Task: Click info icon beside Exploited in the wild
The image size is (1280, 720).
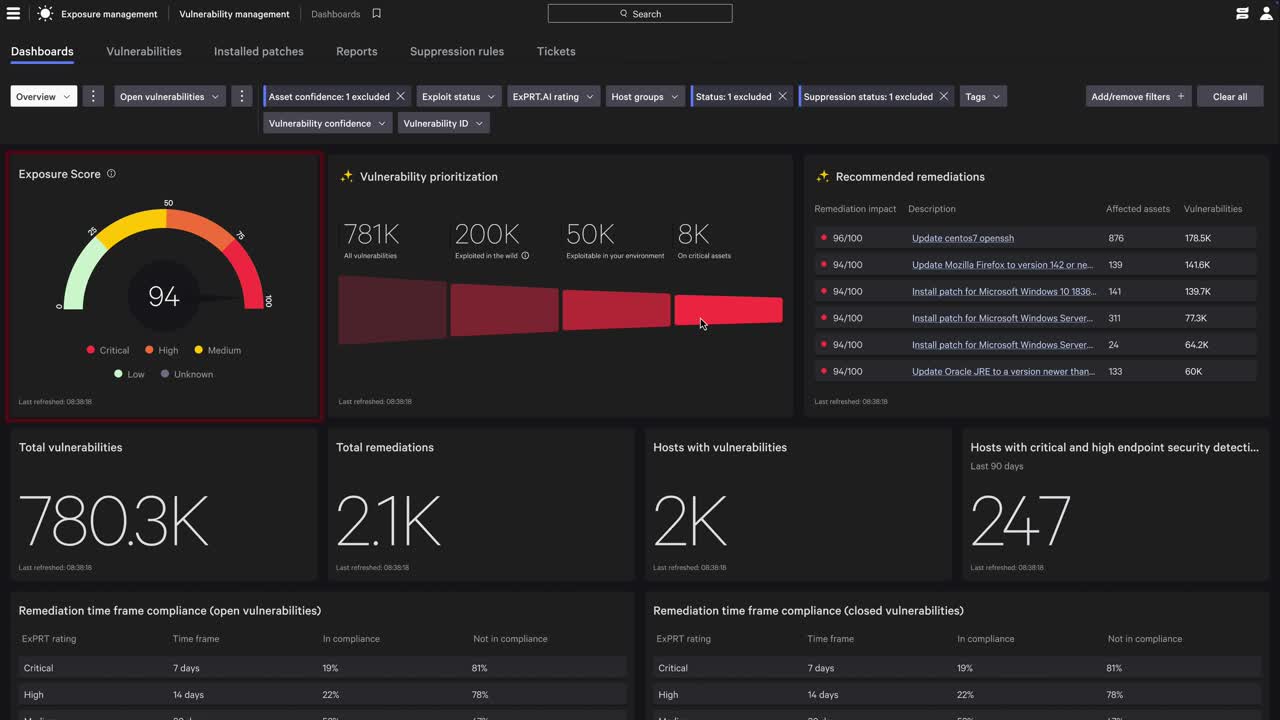Action: point(525,256)
